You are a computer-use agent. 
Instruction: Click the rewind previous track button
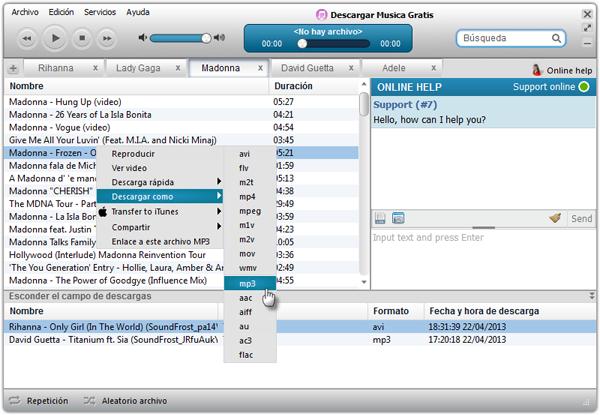(x=27, y=38)
